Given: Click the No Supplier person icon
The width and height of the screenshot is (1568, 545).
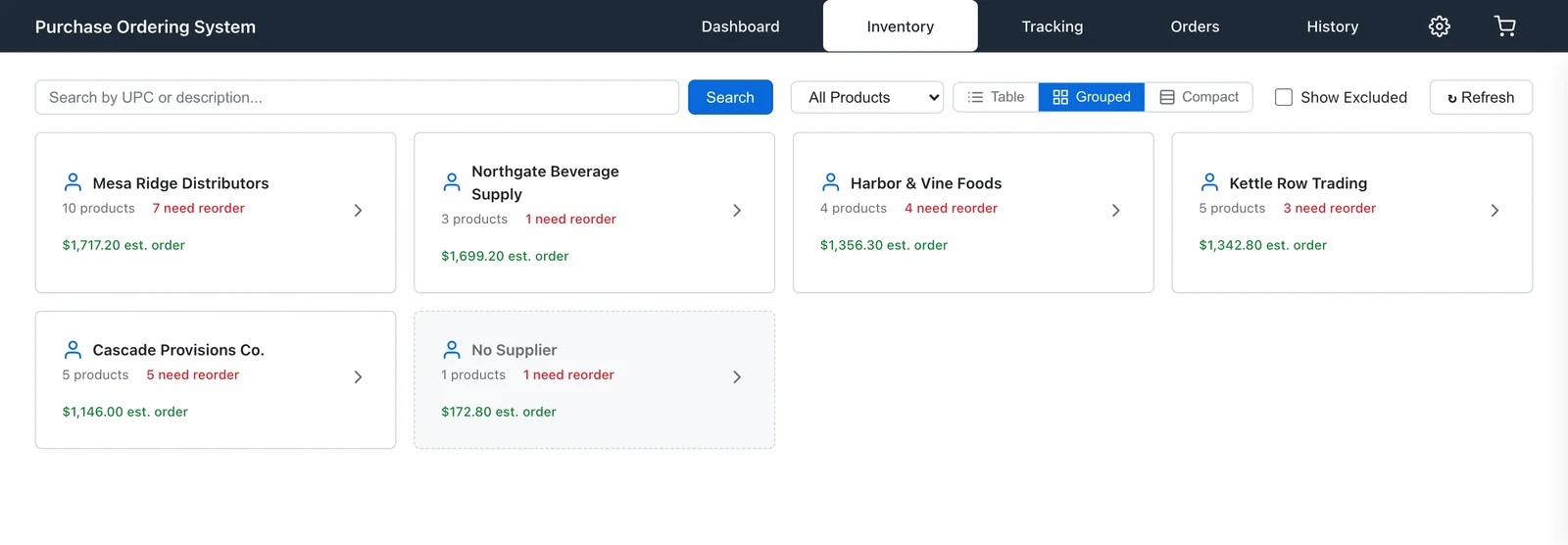Looking at the screenshot, I should 452,349.
